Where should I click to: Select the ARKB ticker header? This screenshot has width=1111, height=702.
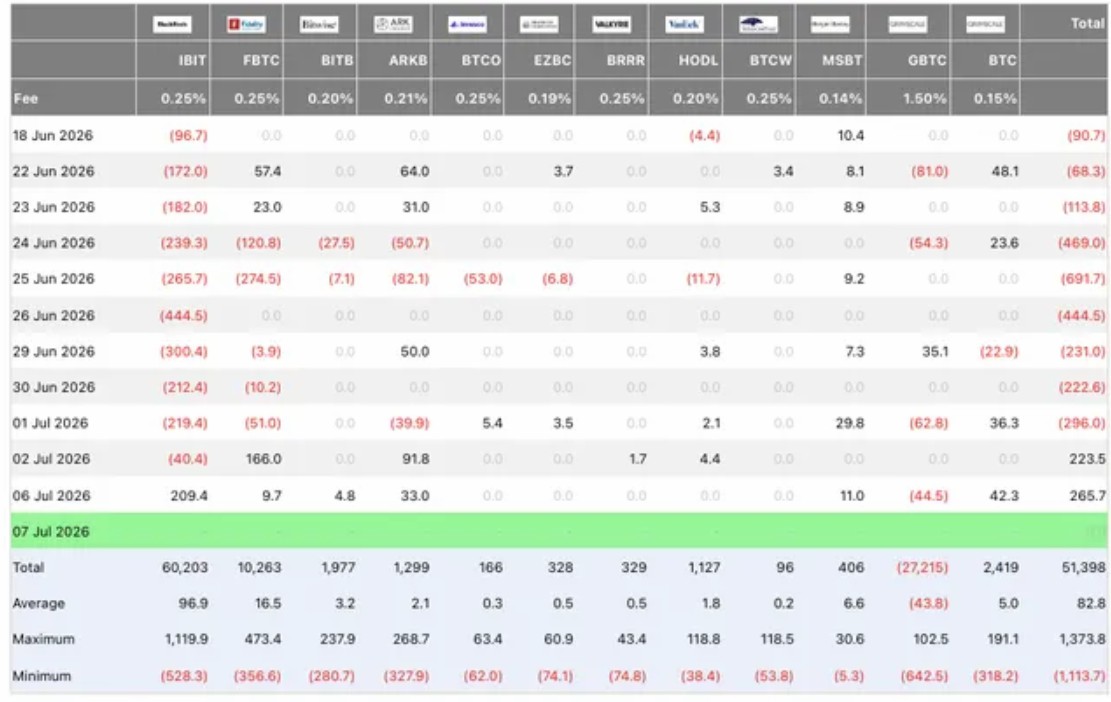tap(408, 61)
